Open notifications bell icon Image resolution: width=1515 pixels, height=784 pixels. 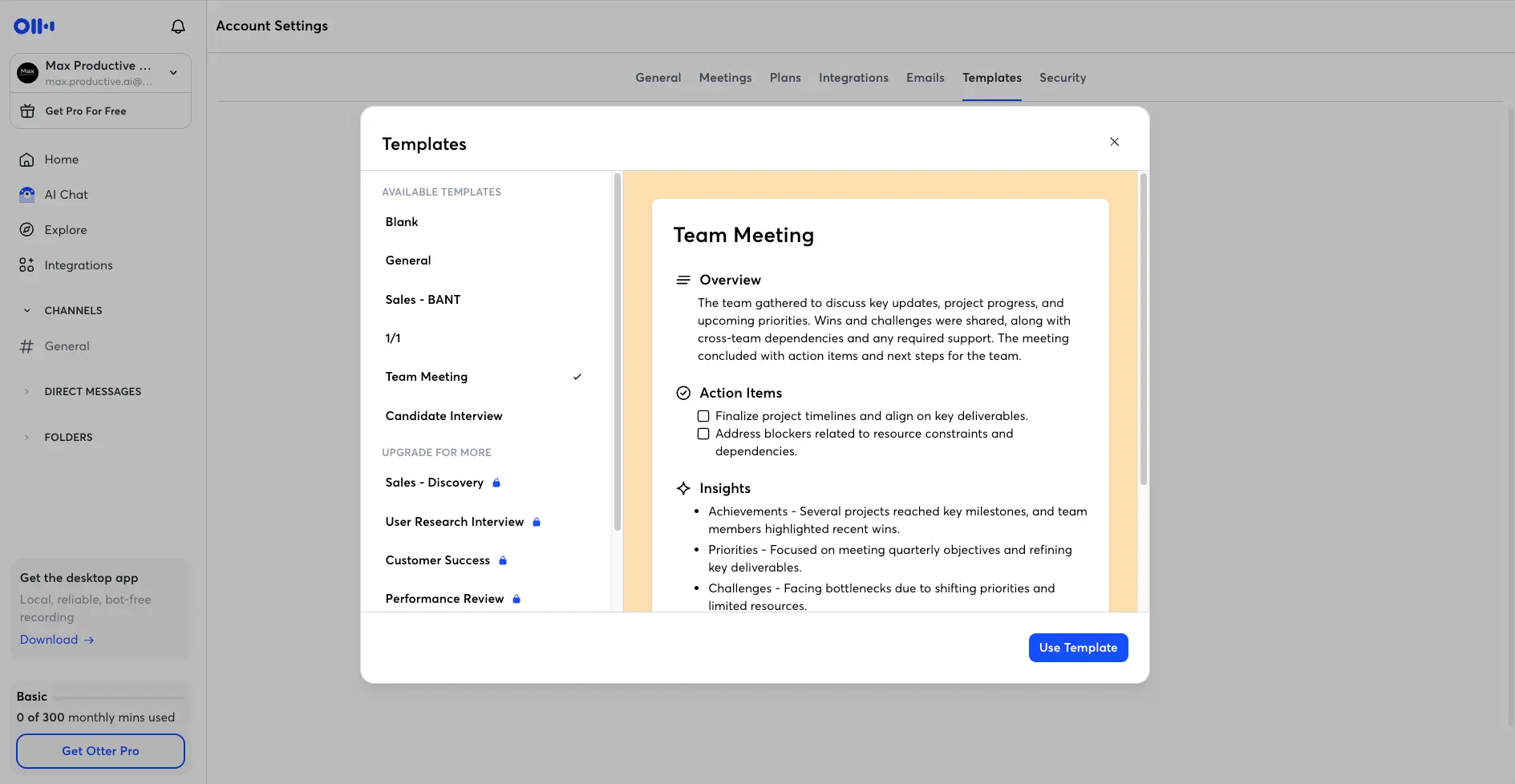(178, 26)
